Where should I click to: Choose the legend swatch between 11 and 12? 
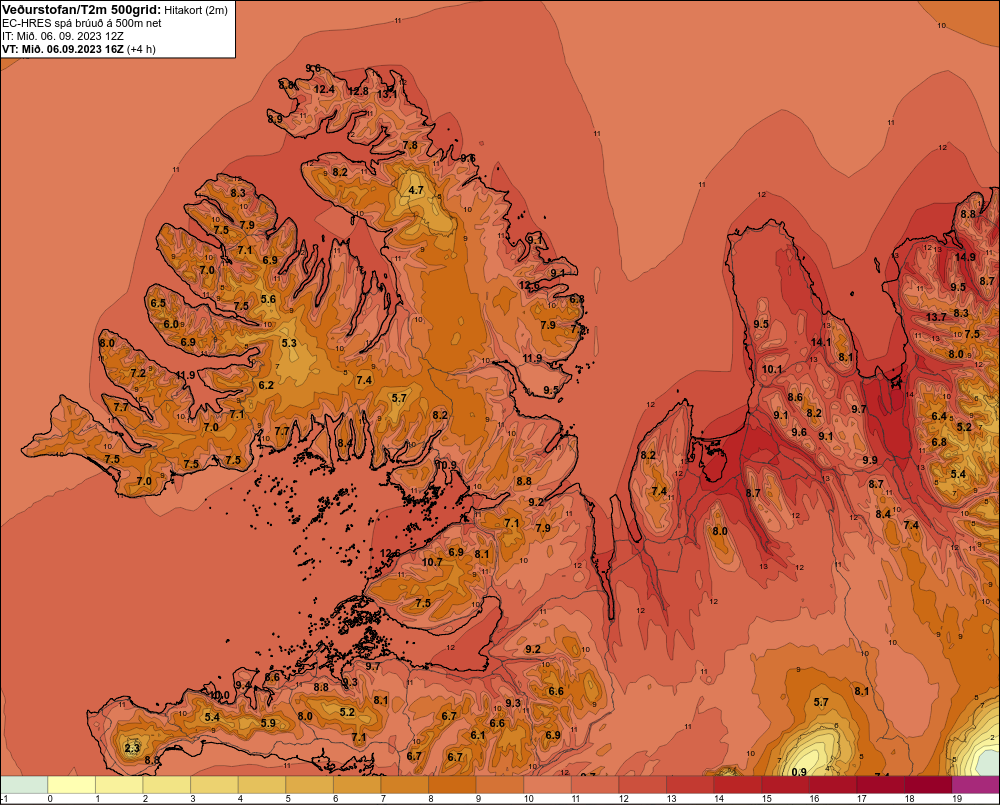click(x=596, y=784)
